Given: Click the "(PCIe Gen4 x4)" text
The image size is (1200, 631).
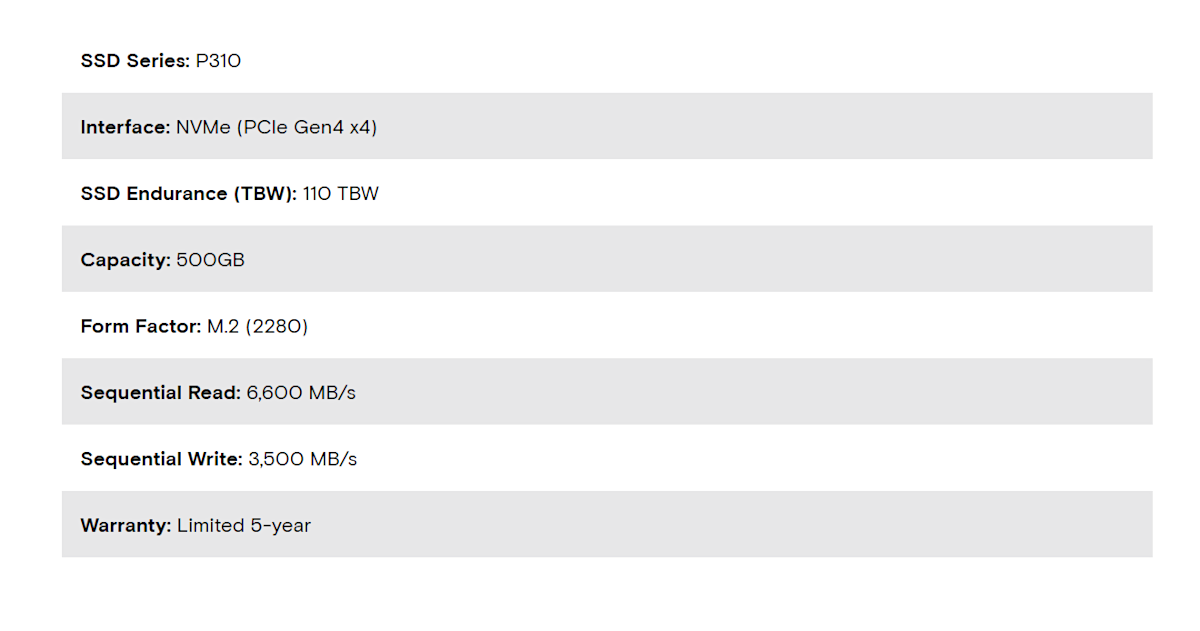Looking at the screenshot, I should pyautogui.click(x=307, y=127).
